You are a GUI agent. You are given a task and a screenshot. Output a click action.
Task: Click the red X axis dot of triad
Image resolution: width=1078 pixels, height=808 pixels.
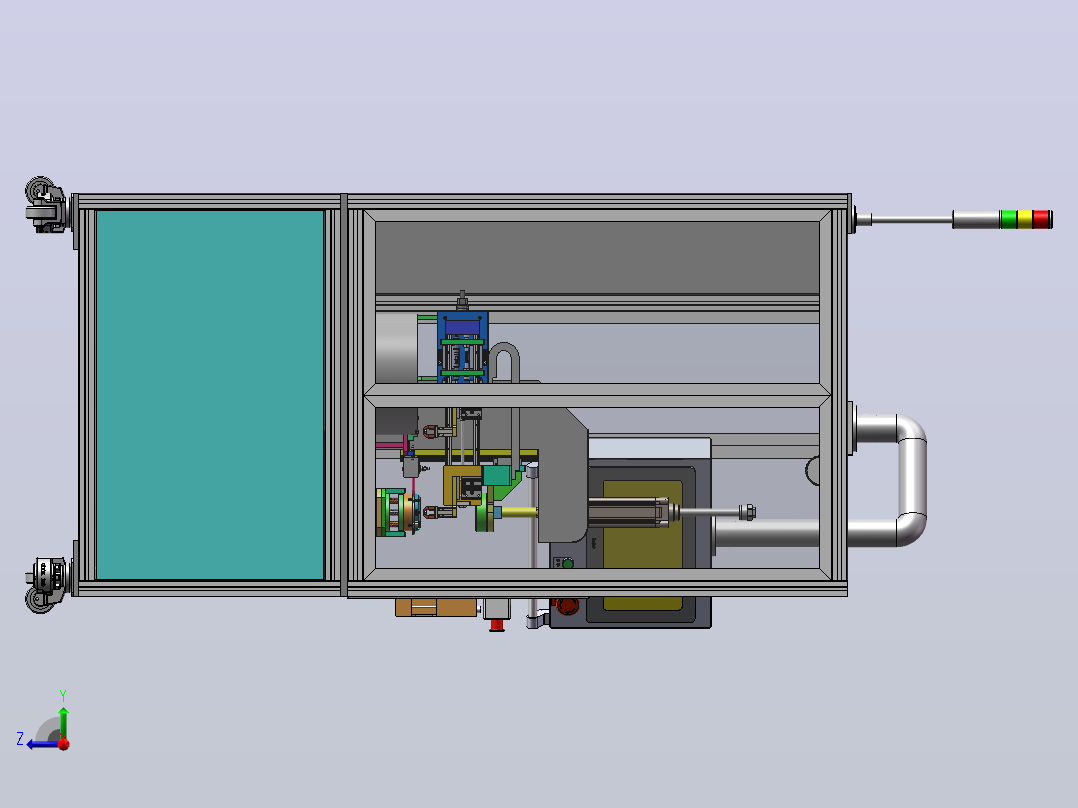pyautogui.click(x=64, y=743)
